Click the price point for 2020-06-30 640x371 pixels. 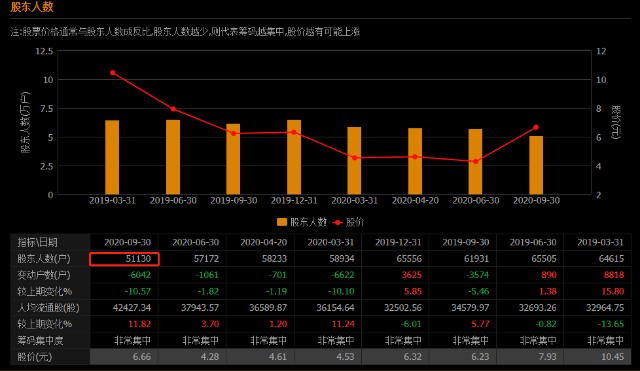476,162
